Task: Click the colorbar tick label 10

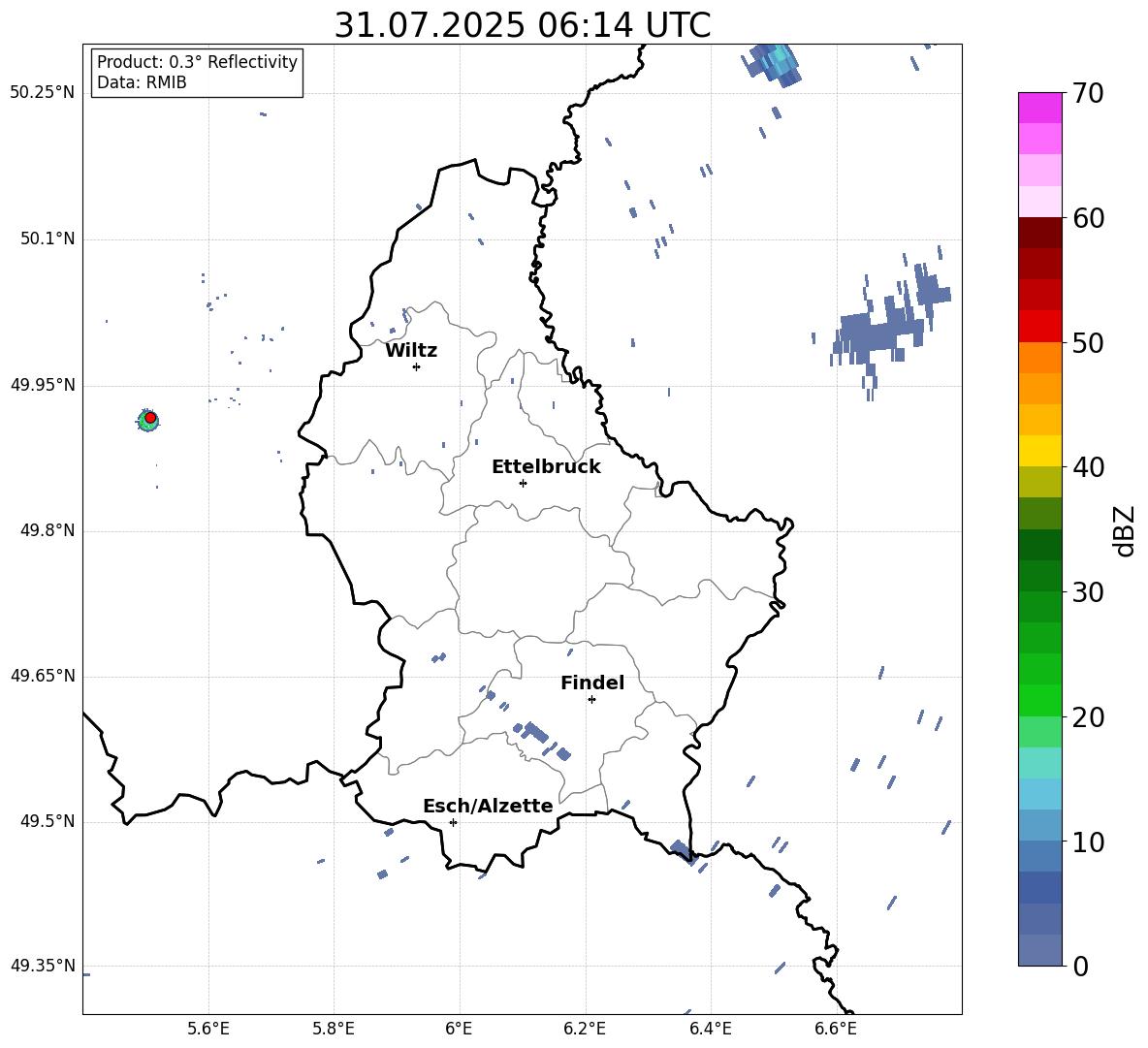Action: (1088, 842)
